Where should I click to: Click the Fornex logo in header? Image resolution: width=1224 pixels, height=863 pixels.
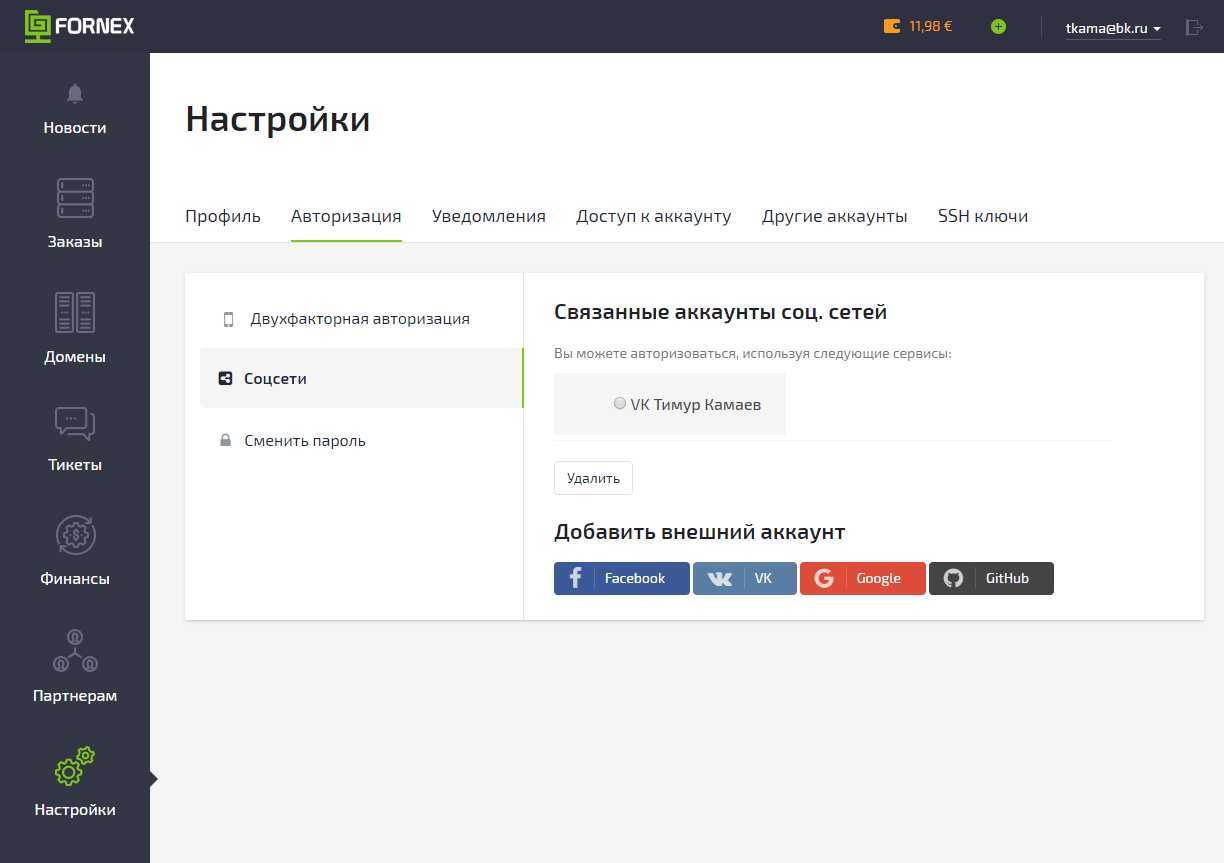tap(79, 26)
